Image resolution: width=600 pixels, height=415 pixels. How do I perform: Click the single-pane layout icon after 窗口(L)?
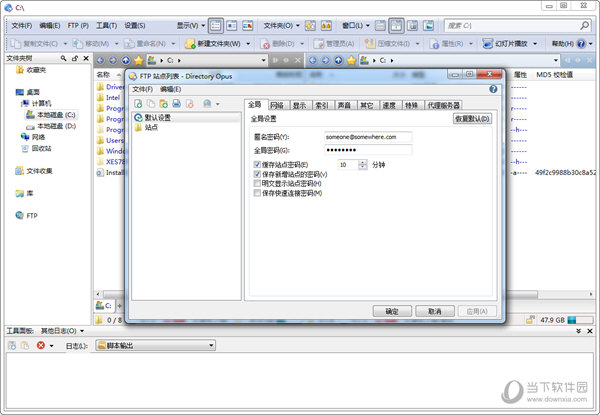click(380, 26)
